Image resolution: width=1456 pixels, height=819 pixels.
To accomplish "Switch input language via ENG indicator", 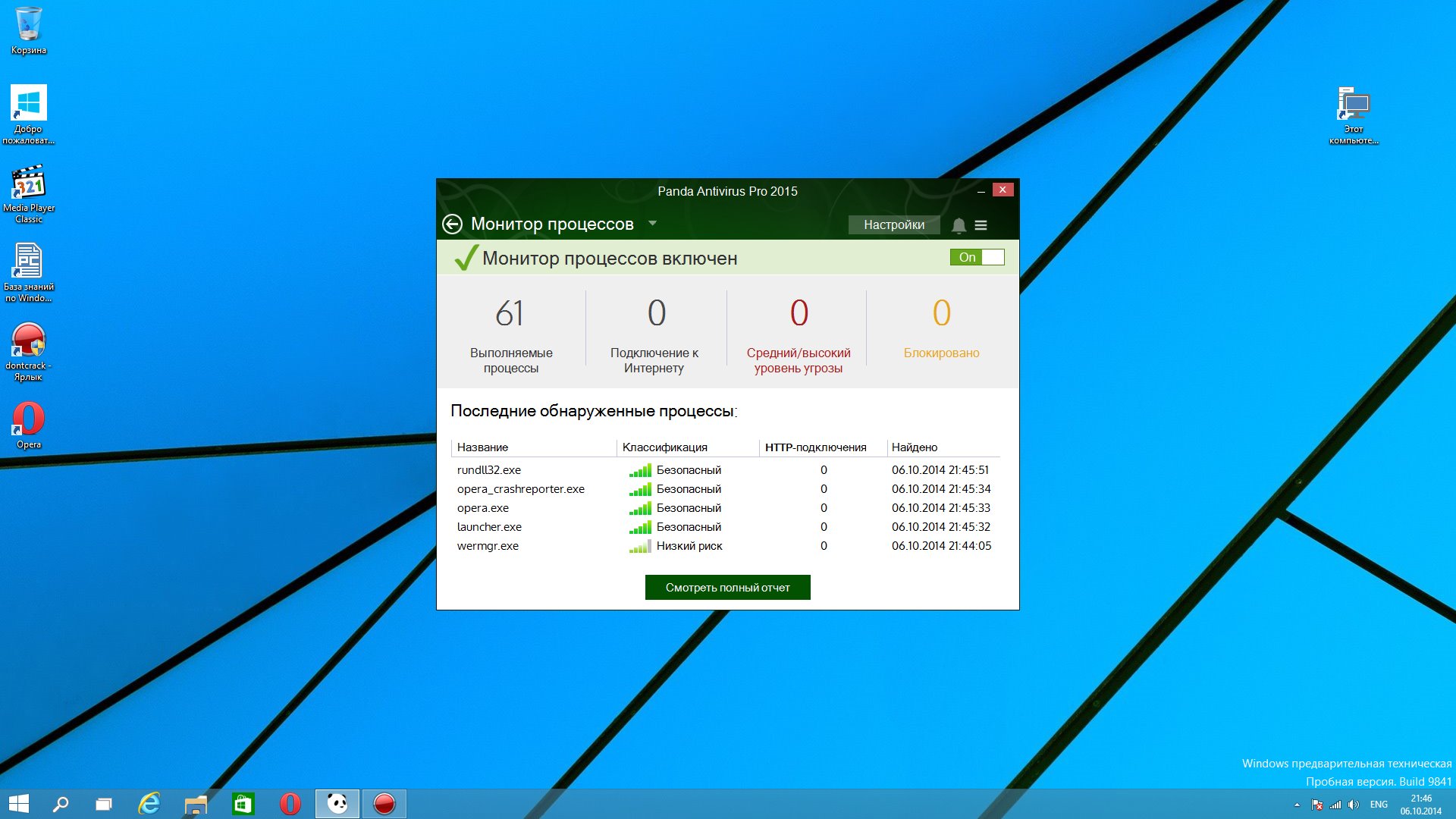I will coord(1379,805).
